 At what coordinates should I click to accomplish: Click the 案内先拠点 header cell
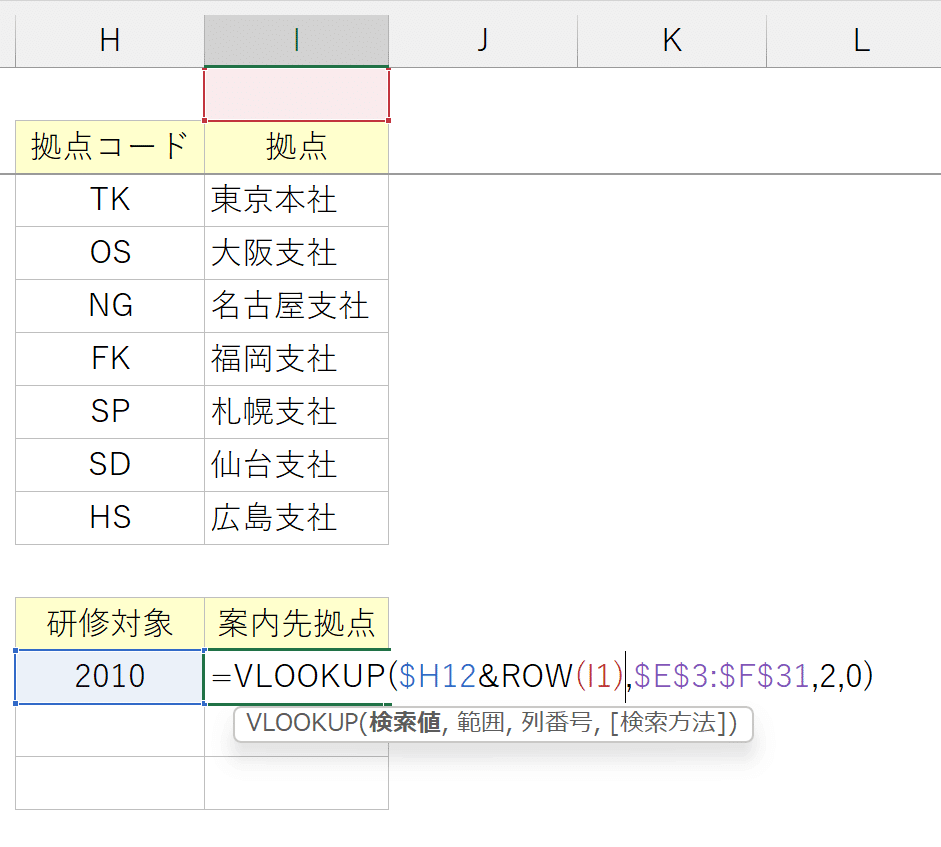point(295,623)
